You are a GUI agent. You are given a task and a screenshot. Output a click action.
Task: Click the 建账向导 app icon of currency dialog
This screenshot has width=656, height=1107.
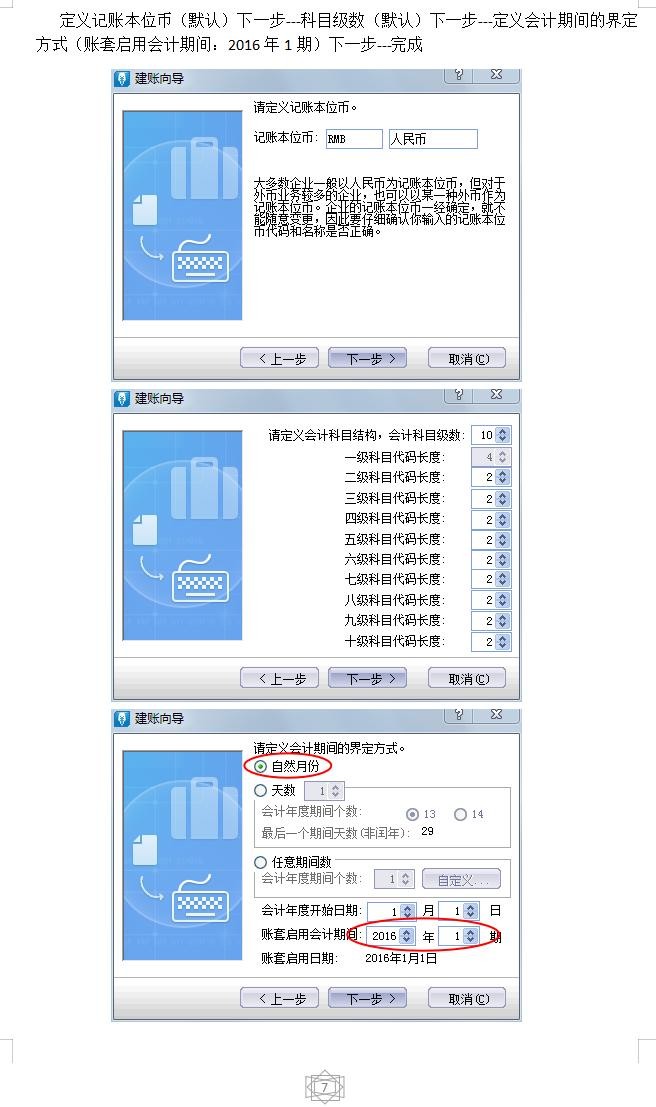point(122,78)
